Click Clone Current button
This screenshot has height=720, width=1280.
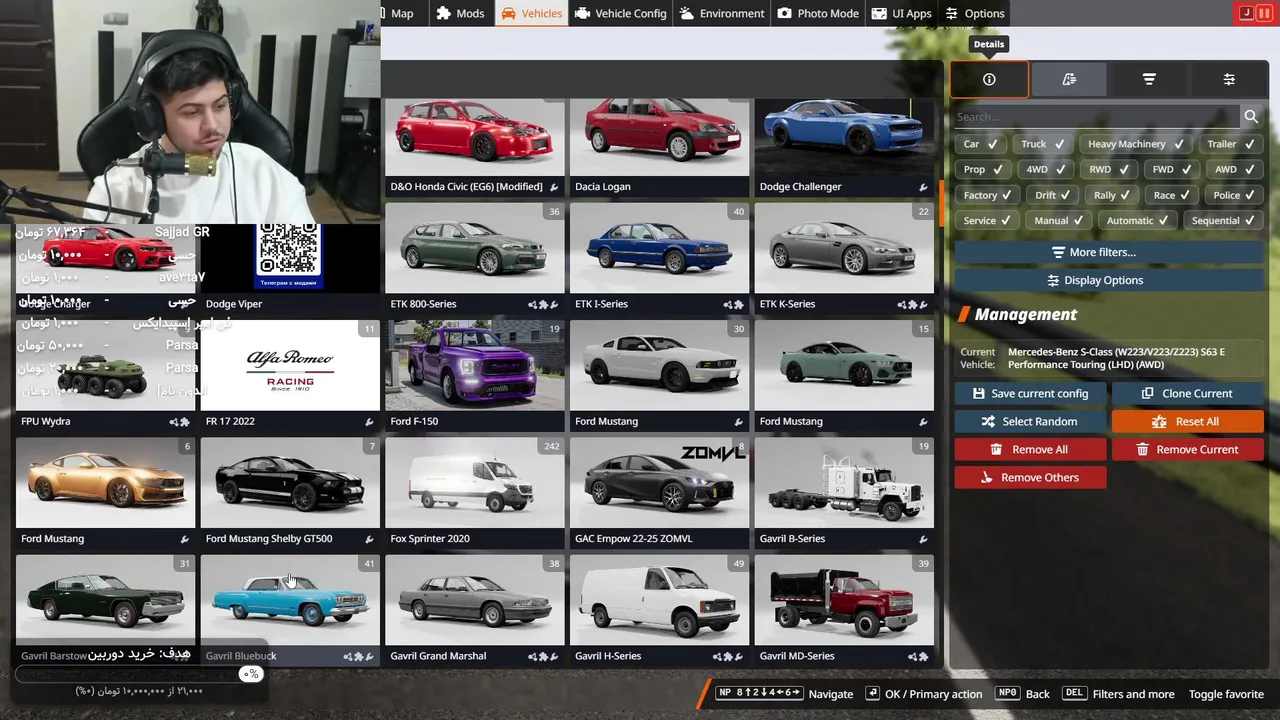(x=1187, y=393)
